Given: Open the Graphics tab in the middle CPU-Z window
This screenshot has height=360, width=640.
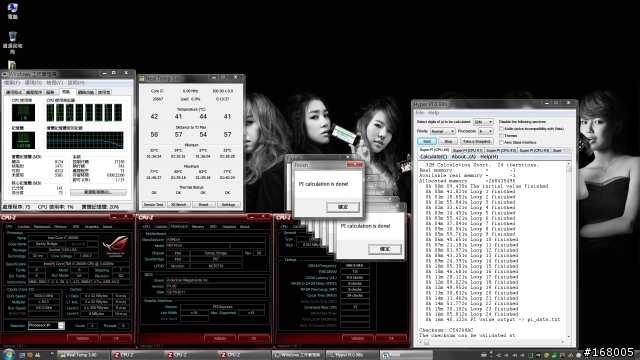Looking at the screenshot, I should click(229, 227).
